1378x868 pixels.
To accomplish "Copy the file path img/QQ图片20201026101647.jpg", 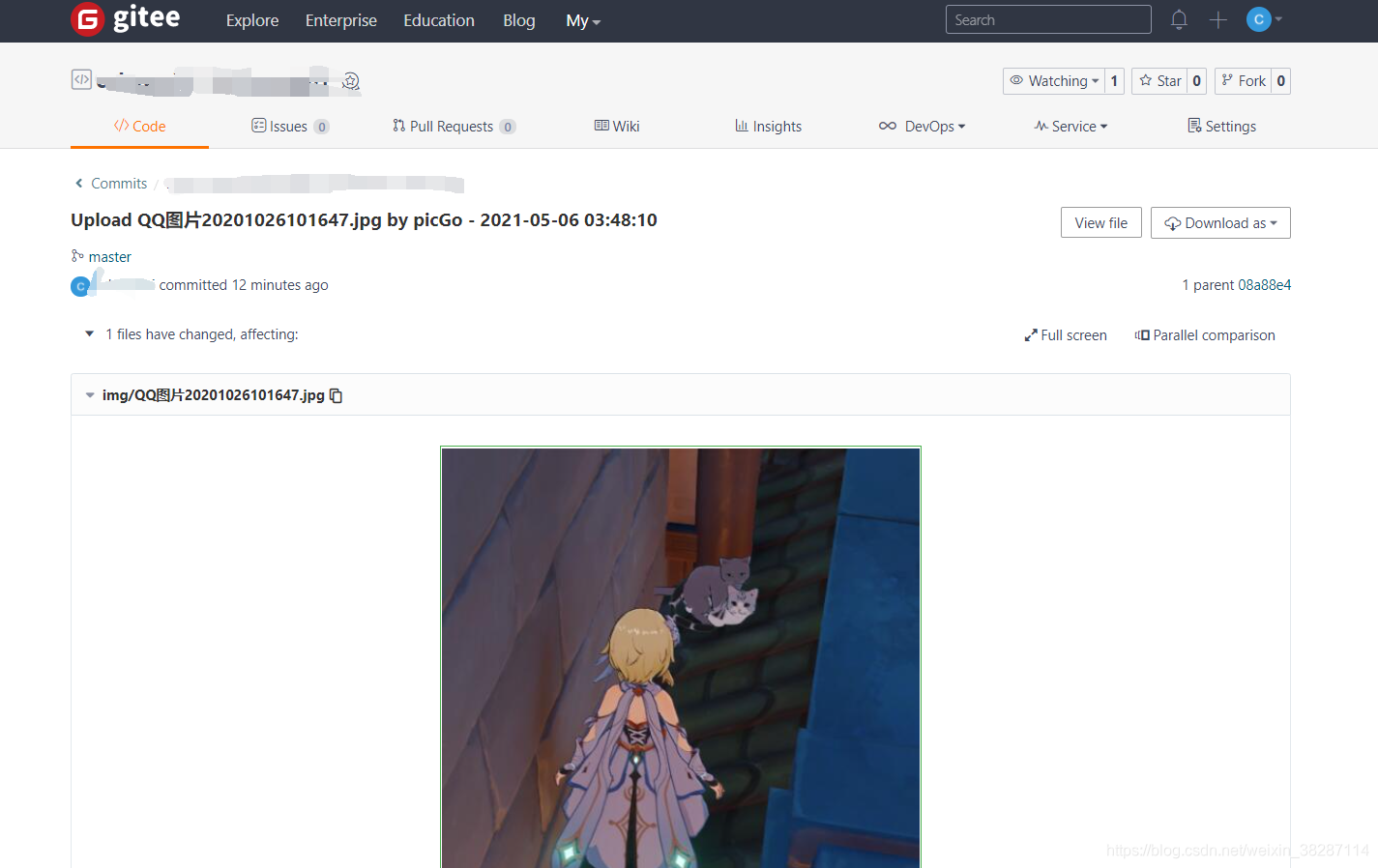I will point(337,395).
